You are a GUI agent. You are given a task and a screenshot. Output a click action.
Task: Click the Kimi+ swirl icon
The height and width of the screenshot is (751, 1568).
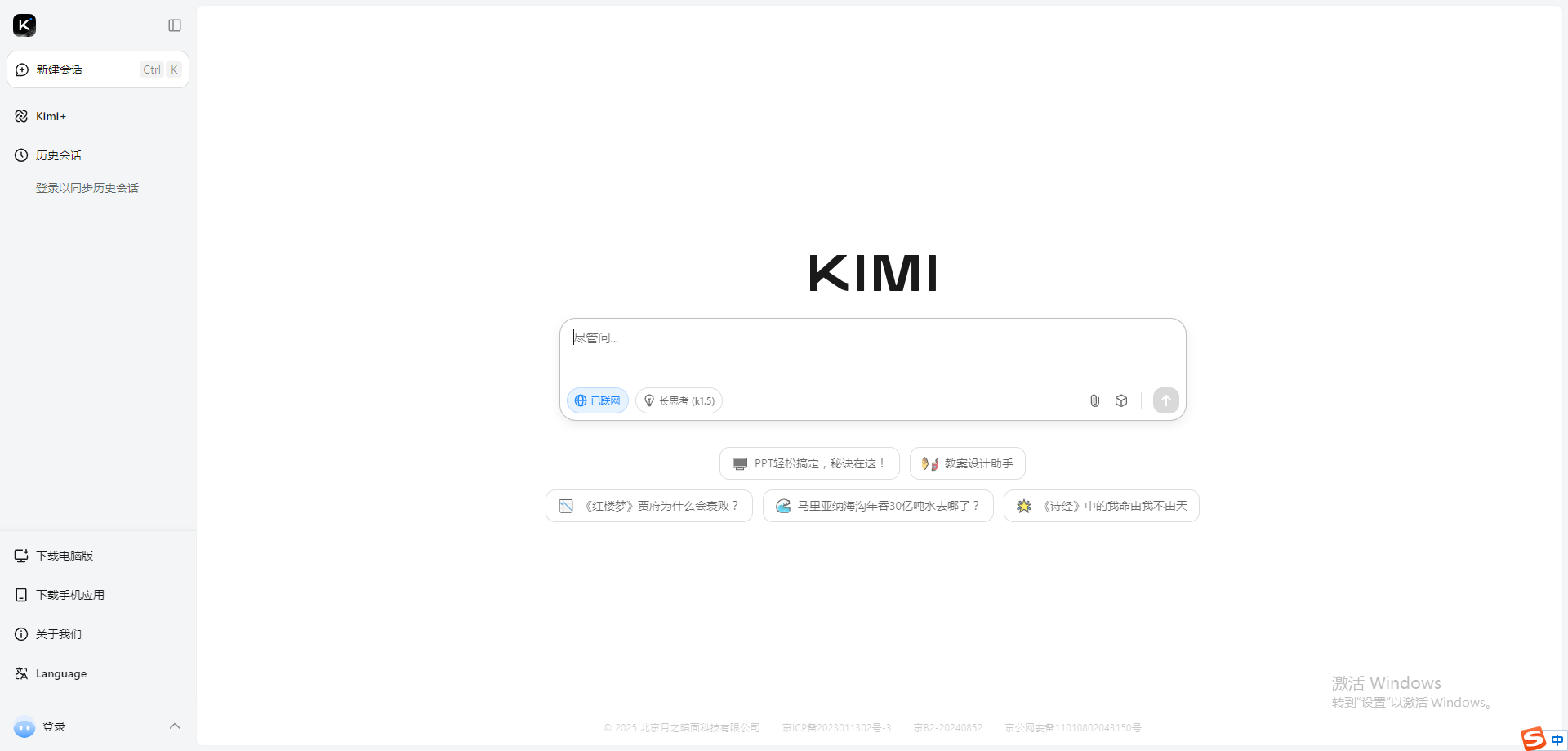click(21, 116)
